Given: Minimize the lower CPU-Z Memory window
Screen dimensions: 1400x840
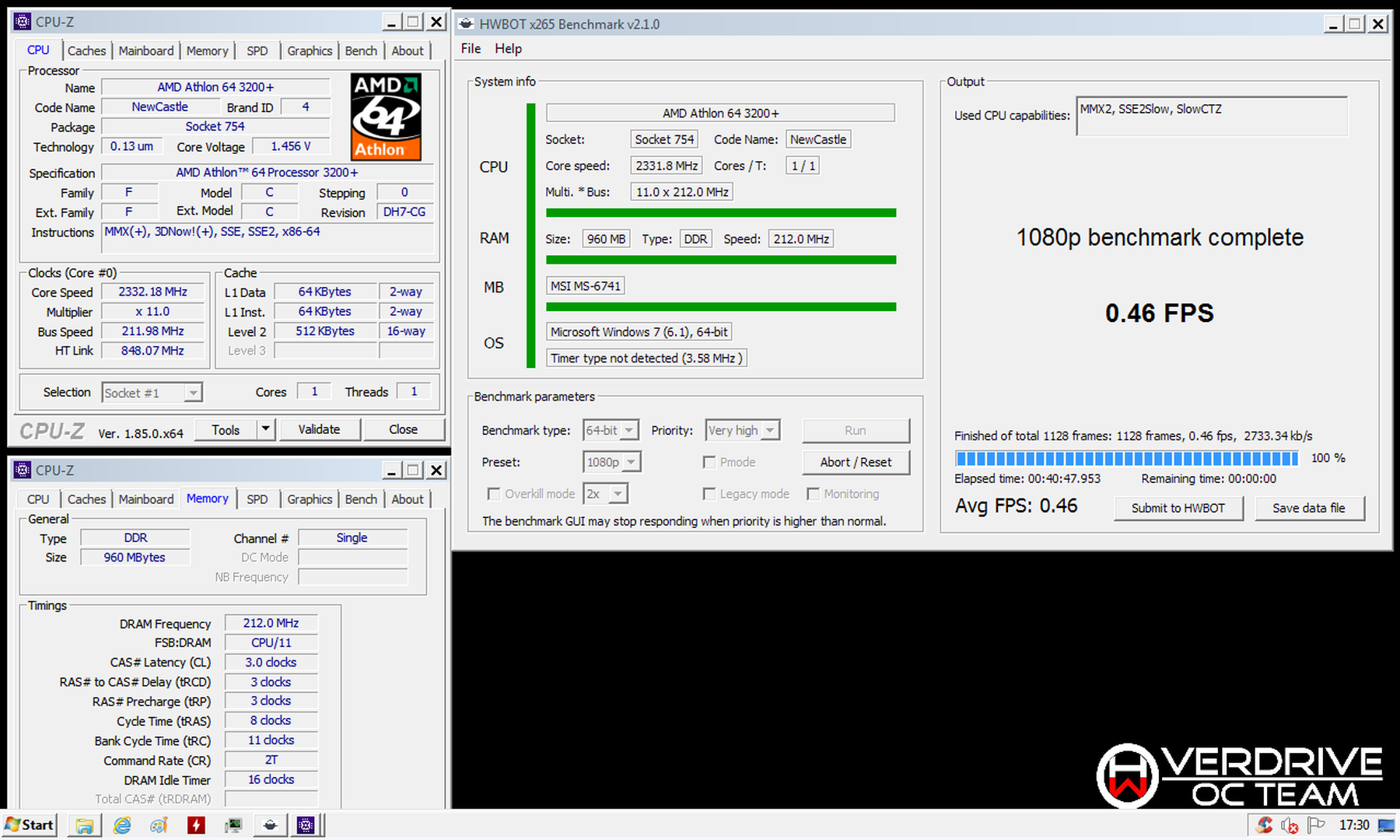Looking at the screenshot, I should [x=392, y=470].
